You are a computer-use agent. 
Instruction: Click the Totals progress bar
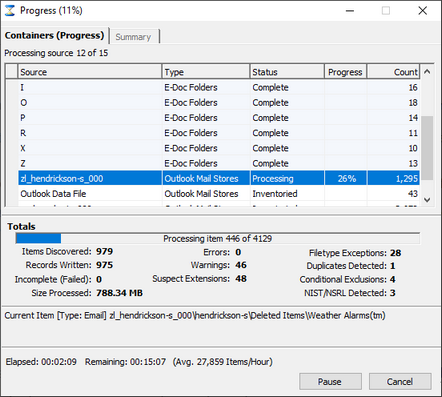pyautogui.click(x=218, y=238)
